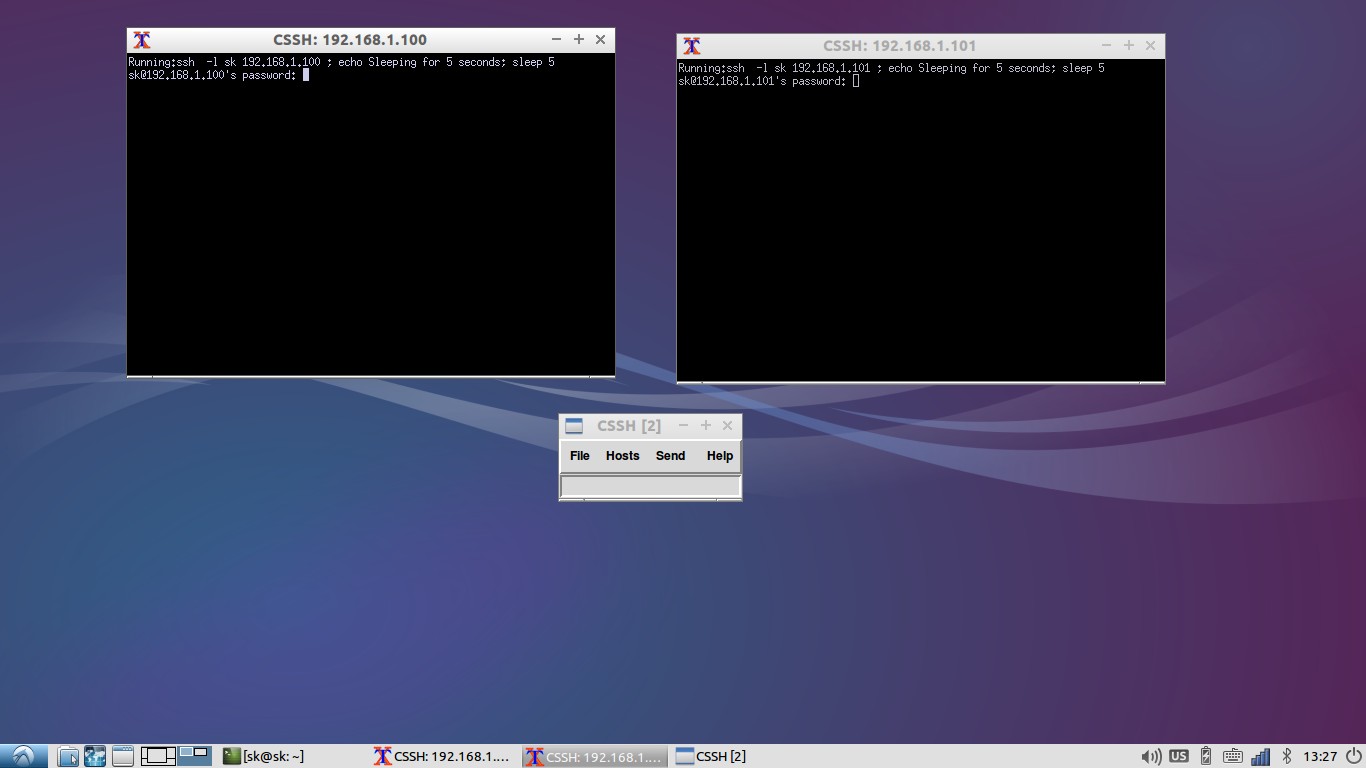Open the File menu in CSSH [2]
1366x768 pixels.
[579, 456]
